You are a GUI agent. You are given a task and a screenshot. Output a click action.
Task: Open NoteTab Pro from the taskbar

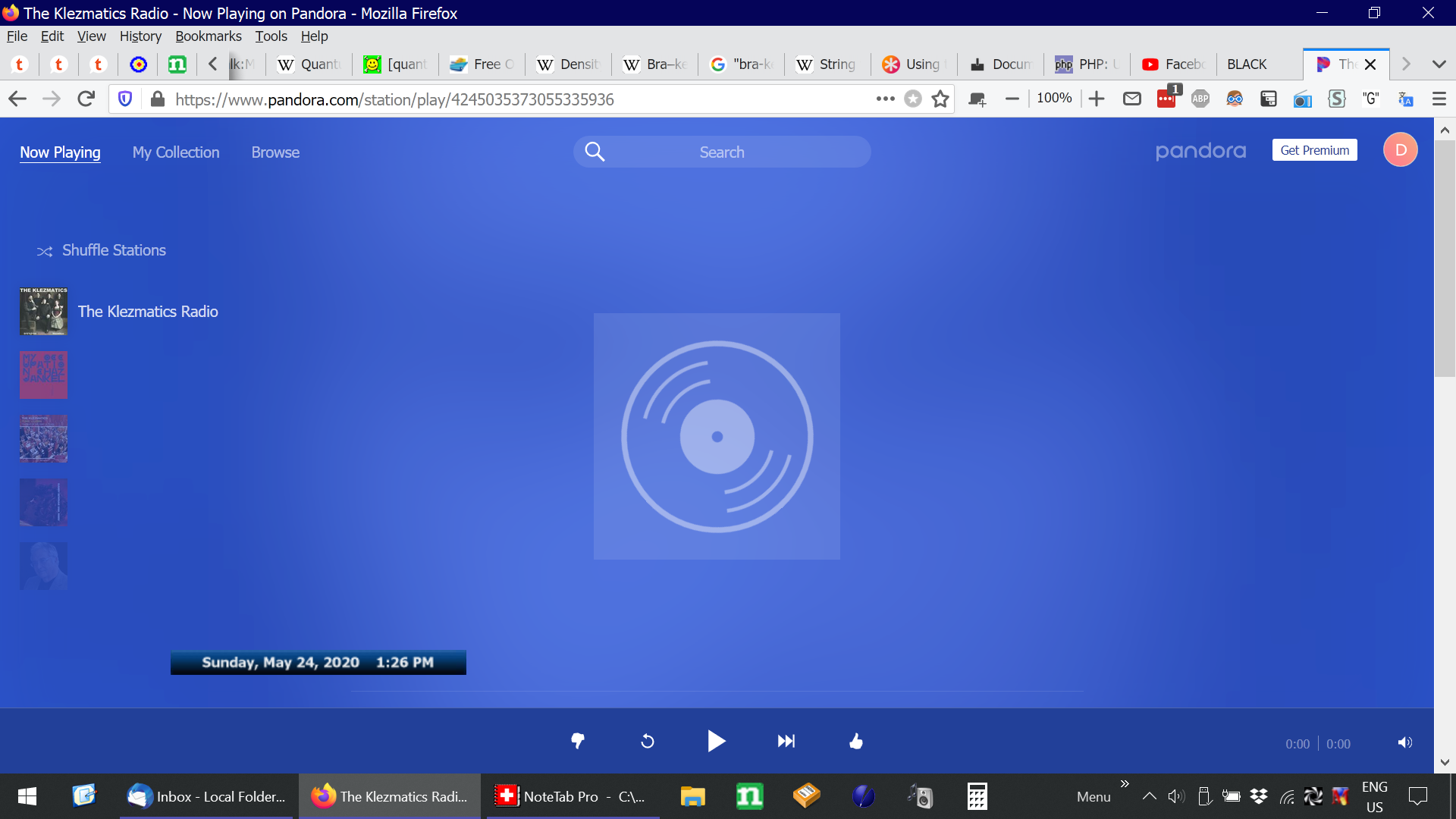(572, 796)
